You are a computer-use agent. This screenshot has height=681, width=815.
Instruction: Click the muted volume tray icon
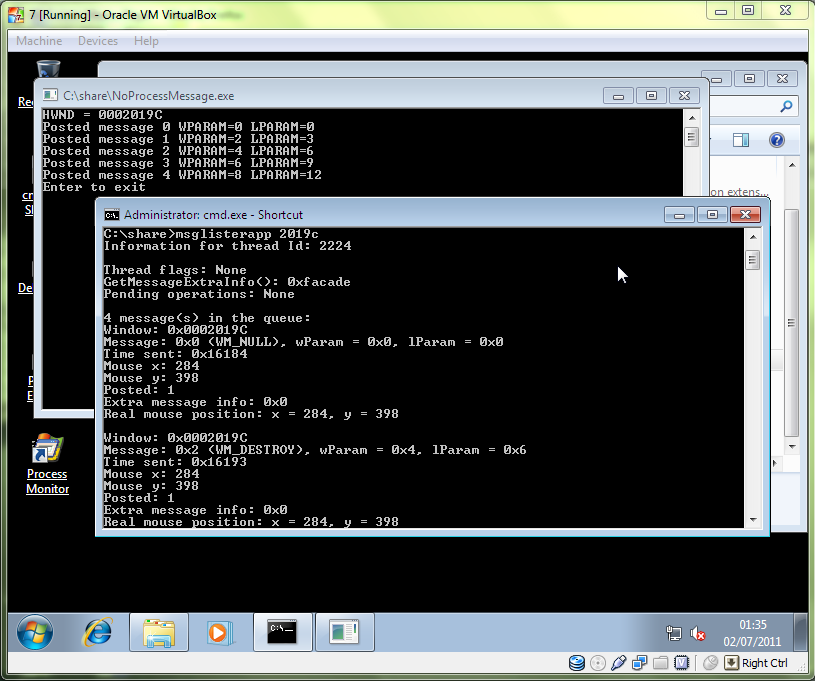tap(698, 633)
